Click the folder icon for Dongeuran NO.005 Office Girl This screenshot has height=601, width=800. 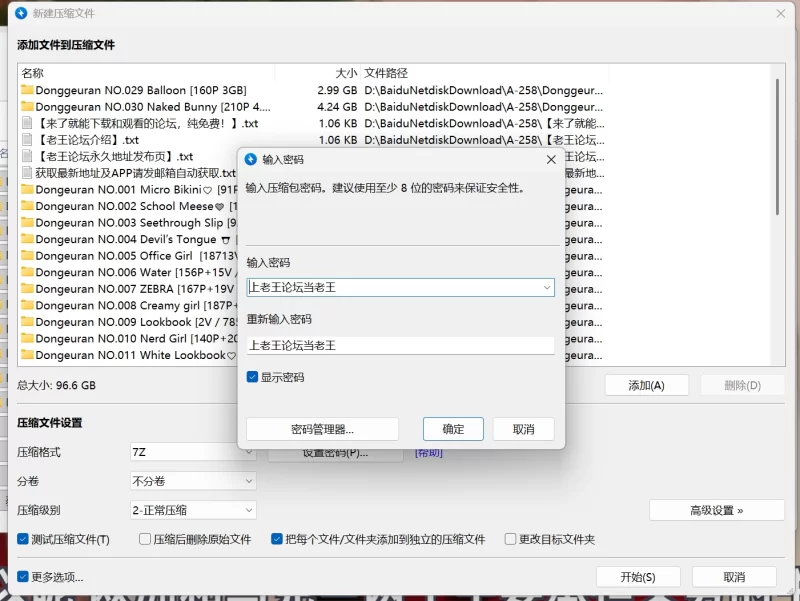pos(27,256)
